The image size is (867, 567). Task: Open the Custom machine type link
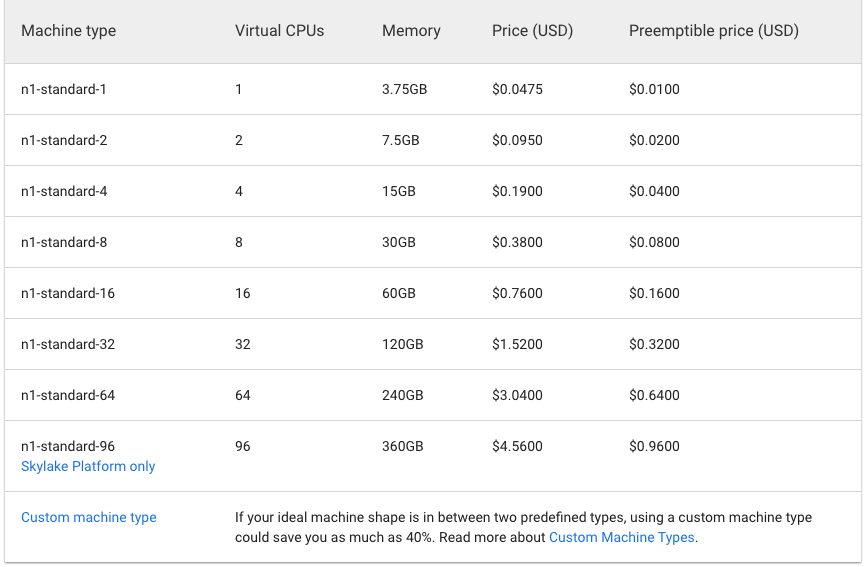(88, 517)
